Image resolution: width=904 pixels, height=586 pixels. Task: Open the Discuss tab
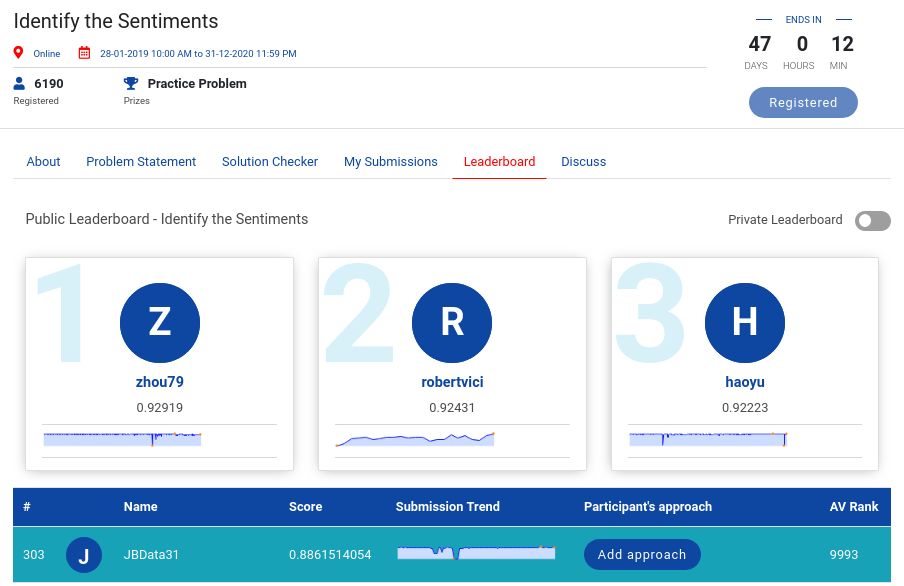coord(583,161)
